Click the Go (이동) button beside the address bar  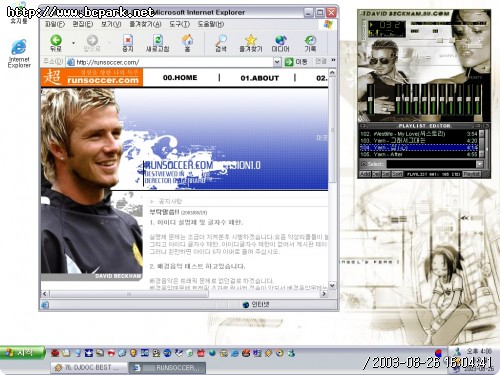pyautogui.click(x=296, y=62)
